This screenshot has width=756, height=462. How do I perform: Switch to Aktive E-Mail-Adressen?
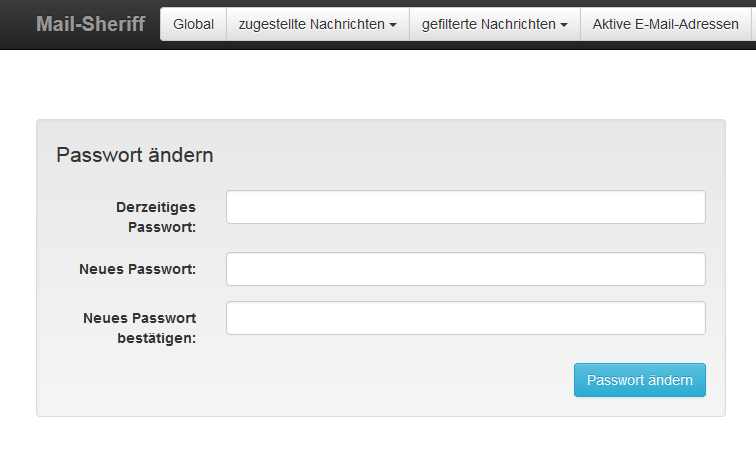[x=665, y=24]
